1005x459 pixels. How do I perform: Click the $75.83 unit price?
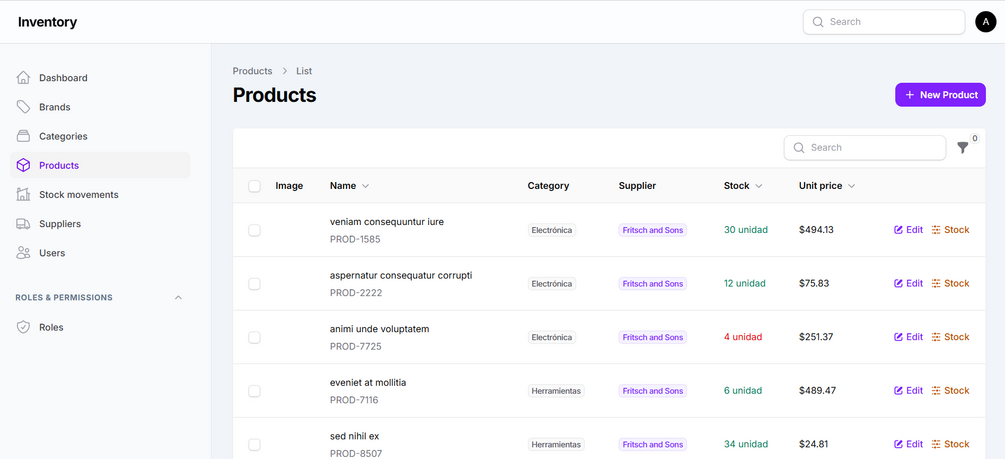coord(814,283)
